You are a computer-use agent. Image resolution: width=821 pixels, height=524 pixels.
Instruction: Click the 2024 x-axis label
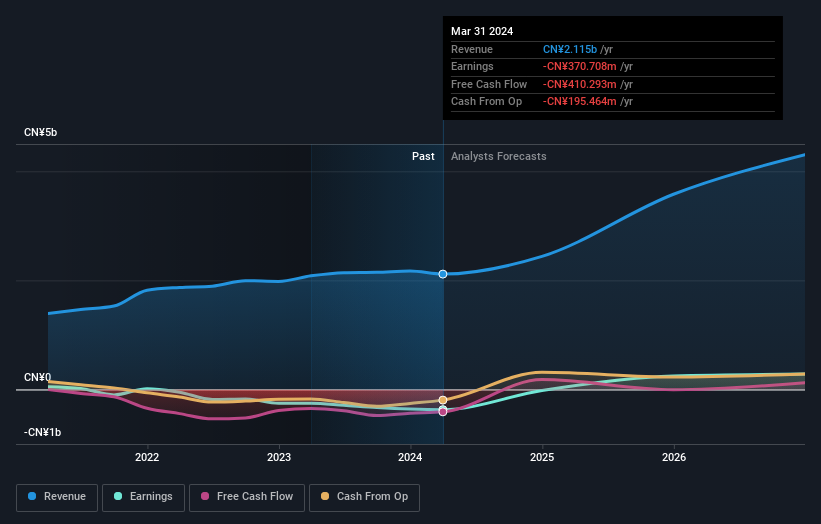(x=410, y=457)
